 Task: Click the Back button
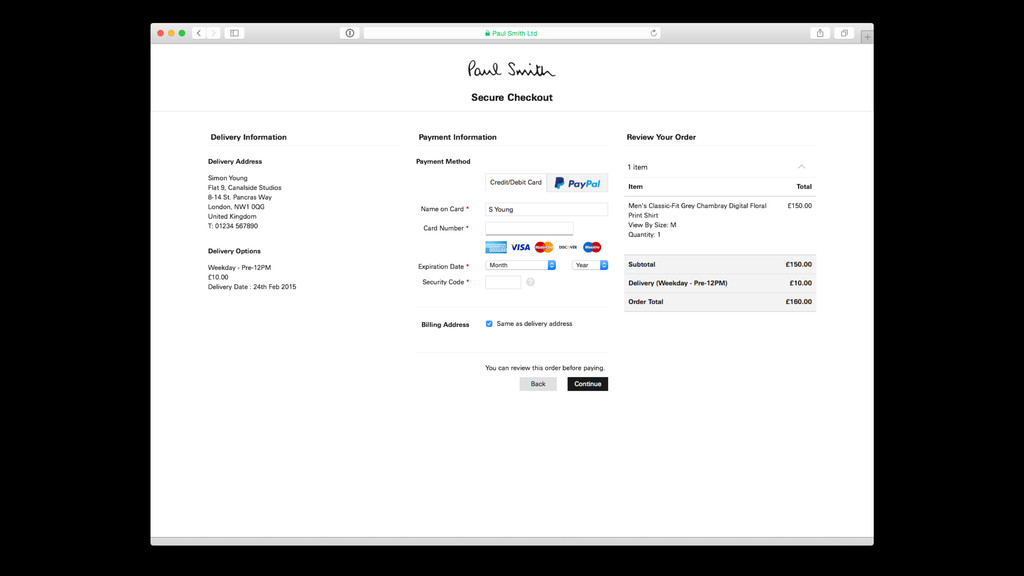(x=538, y=384)
